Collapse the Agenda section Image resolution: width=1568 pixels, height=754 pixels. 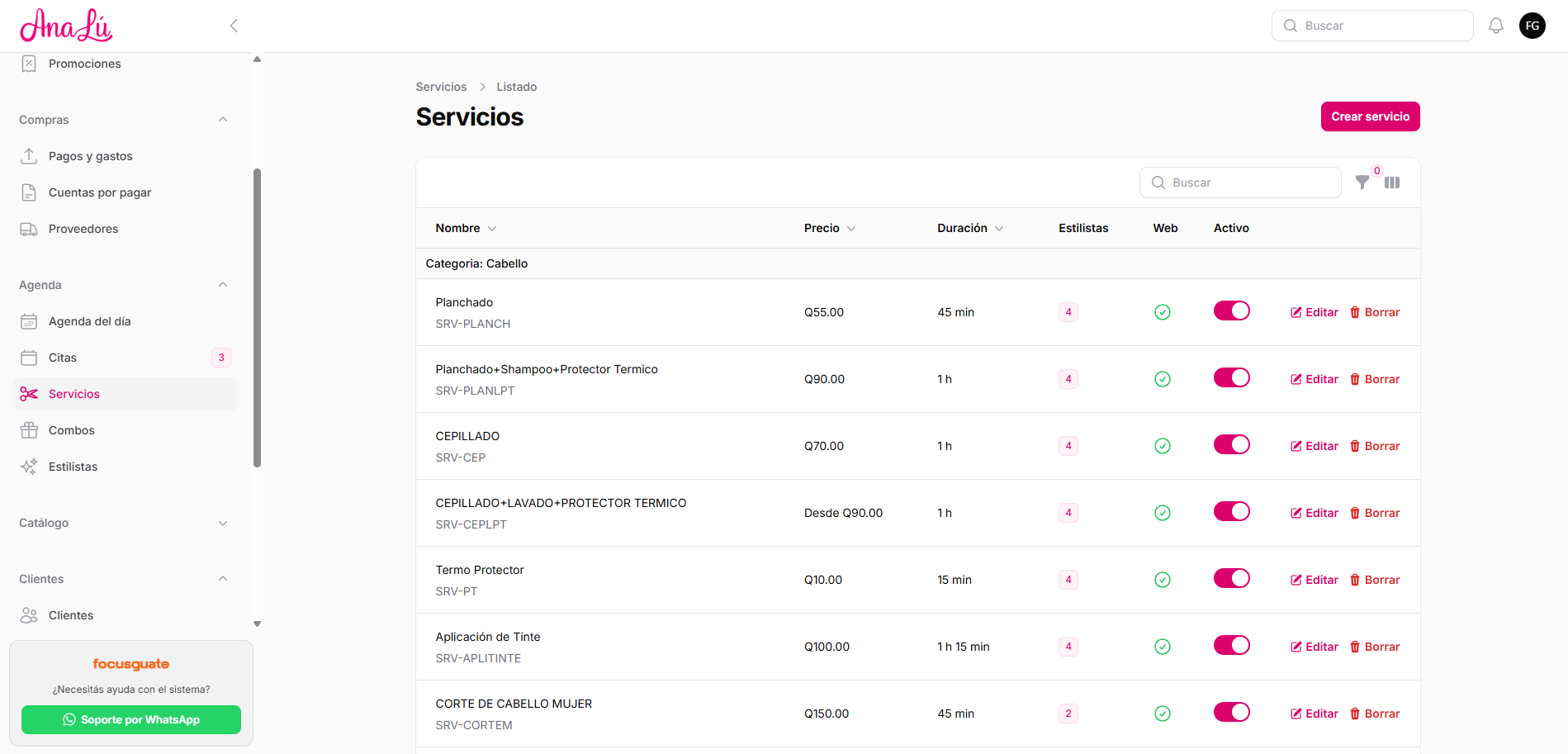tap(124, 285)
